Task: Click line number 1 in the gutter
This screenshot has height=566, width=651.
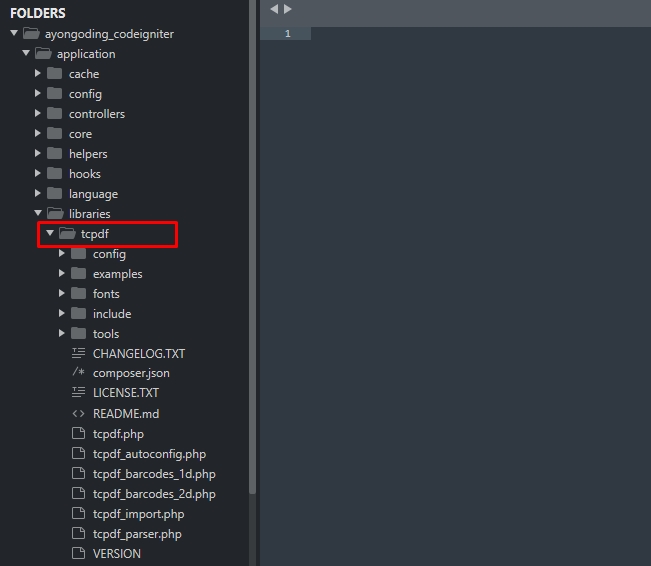Action: [288, 34]
